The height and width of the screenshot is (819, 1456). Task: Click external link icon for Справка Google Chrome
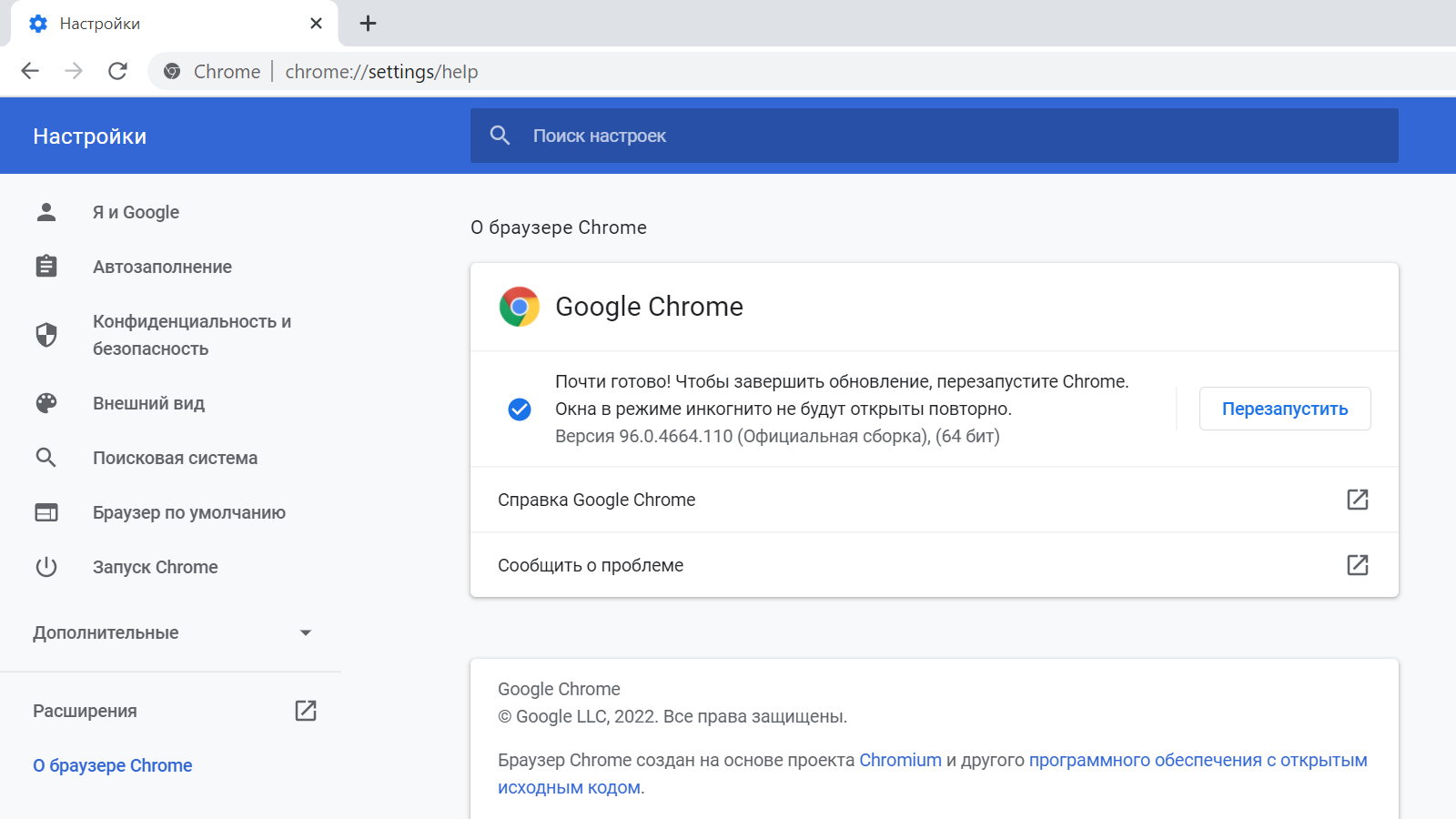pos(1358,500)
